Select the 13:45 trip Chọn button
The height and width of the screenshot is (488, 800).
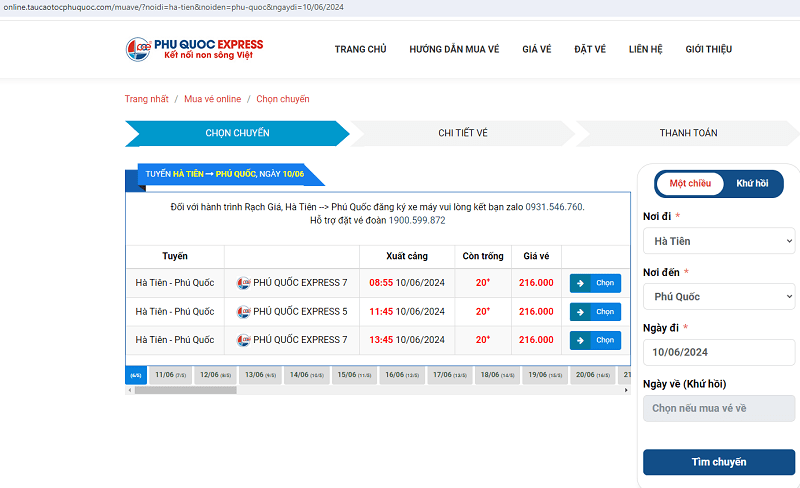coord(595,340)
